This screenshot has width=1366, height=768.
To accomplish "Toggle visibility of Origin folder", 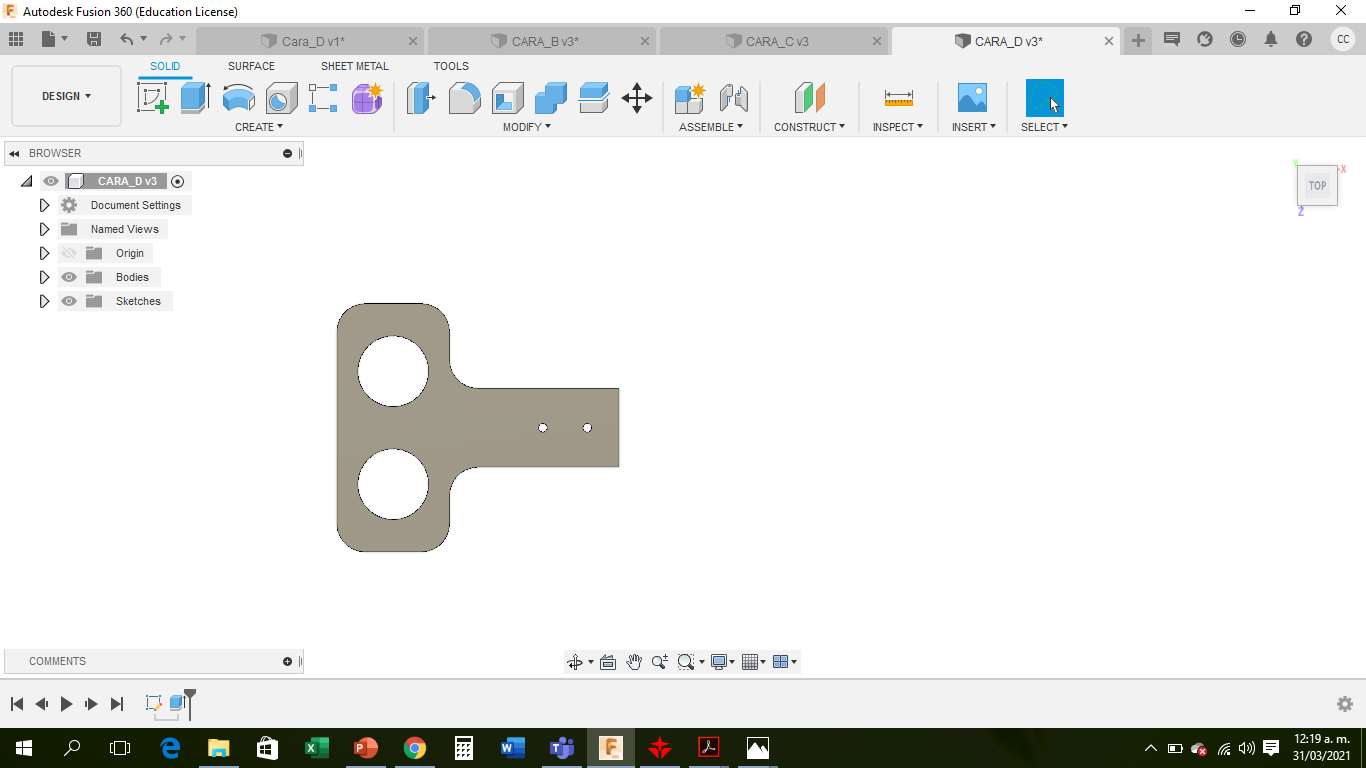I will [69, 253].
